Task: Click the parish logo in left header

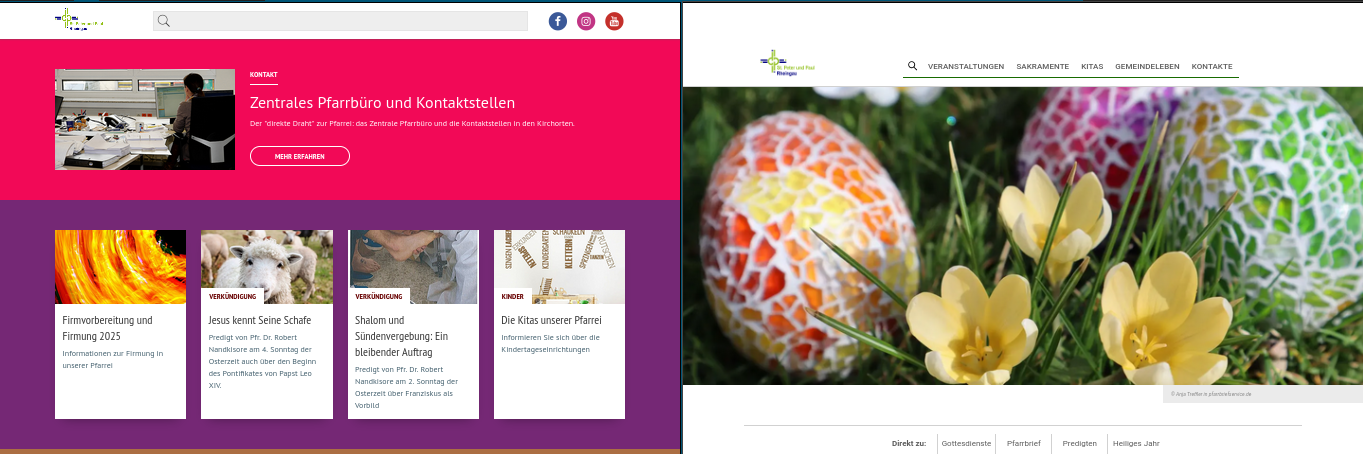Action: point(80,21)
